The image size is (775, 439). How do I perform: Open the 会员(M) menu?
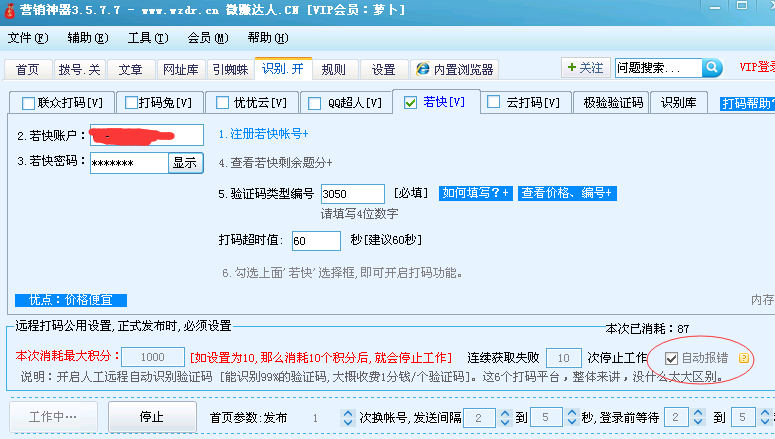click(x=208, y=38)
